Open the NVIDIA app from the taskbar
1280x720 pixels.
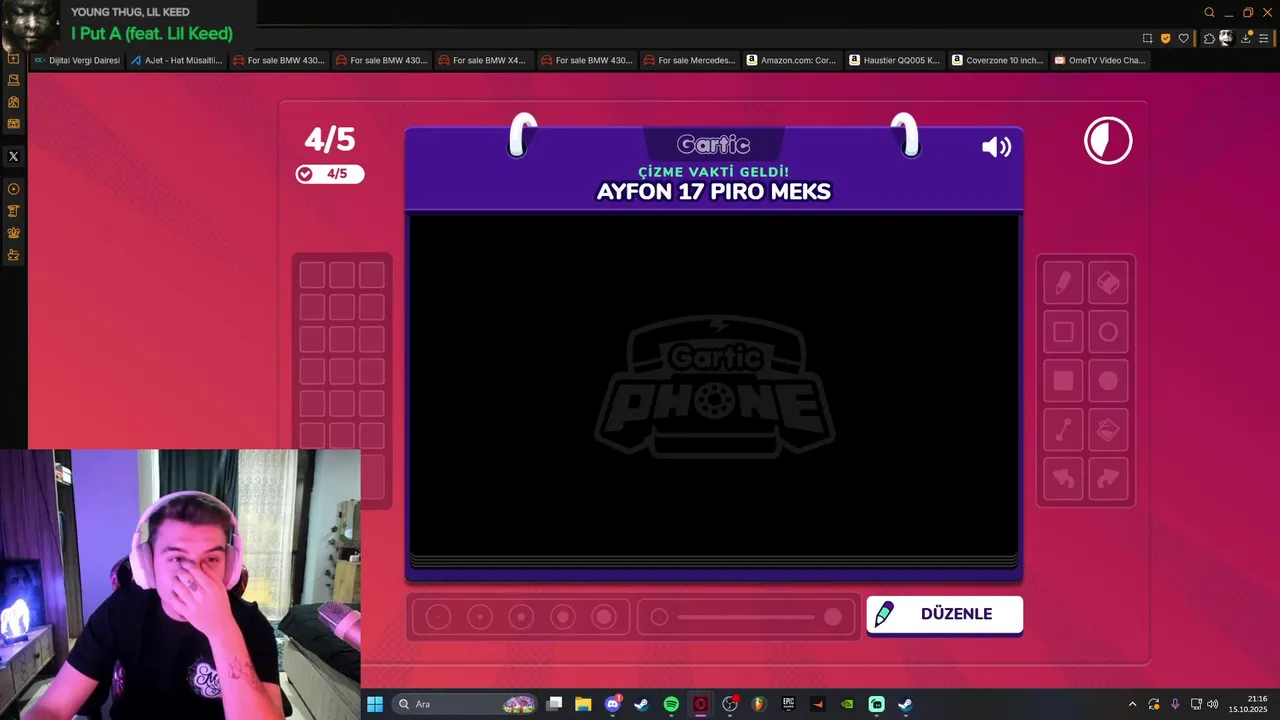click(847, 704)
